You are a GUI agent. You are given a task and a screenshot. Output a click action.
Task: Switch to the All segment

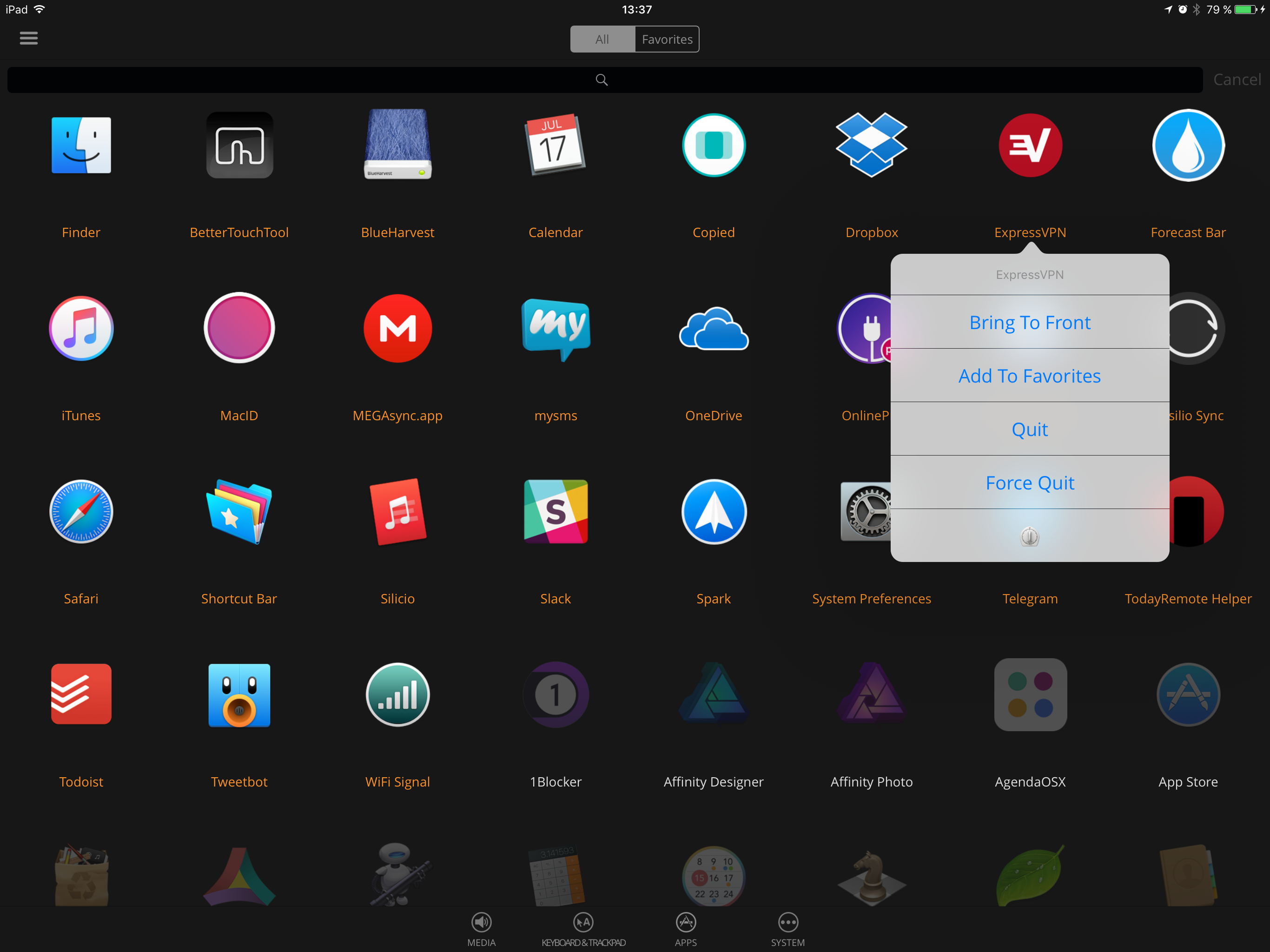click(602, 39)
